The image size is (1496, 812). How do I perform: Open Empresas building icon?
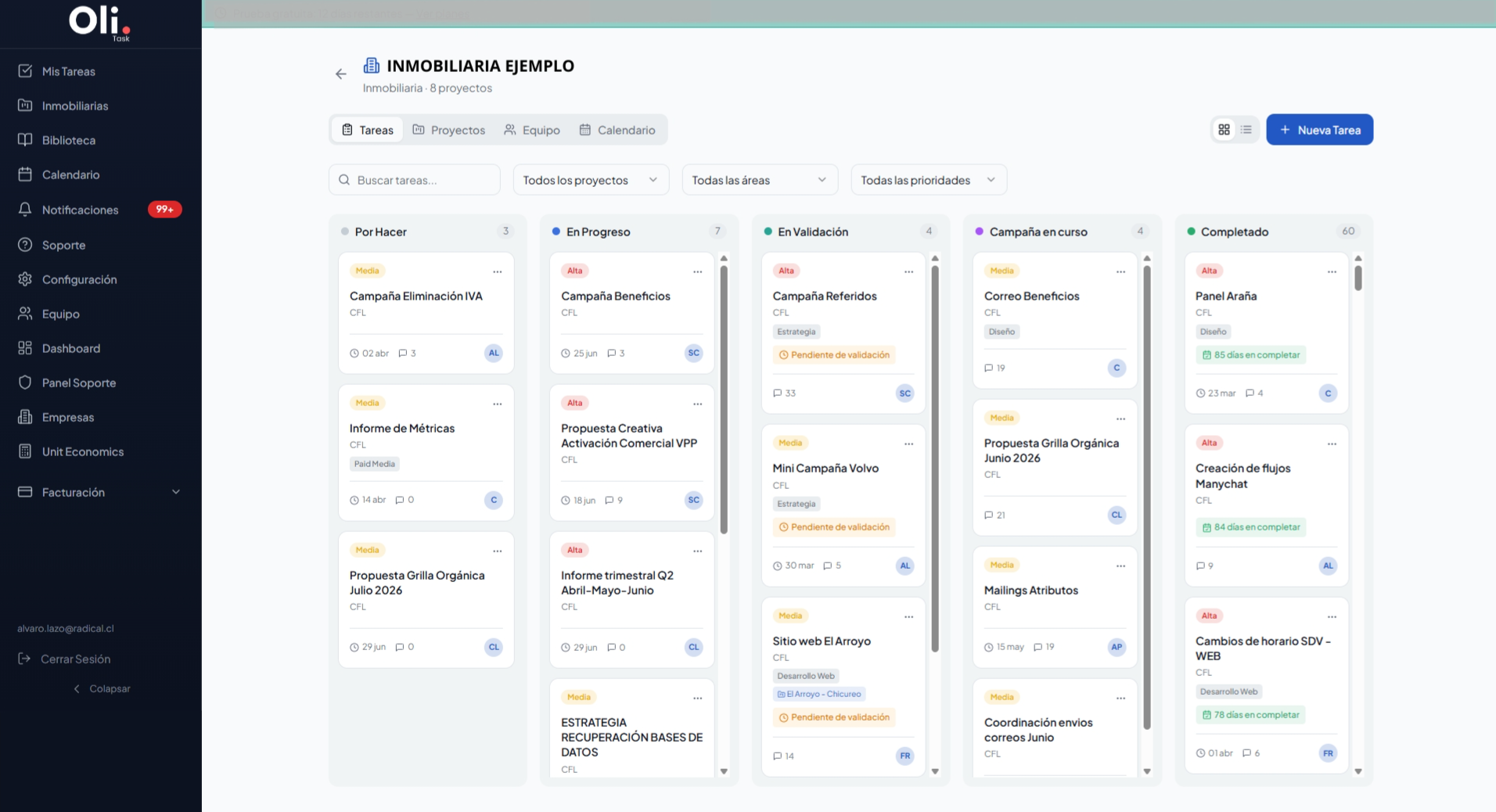(25, 417)
